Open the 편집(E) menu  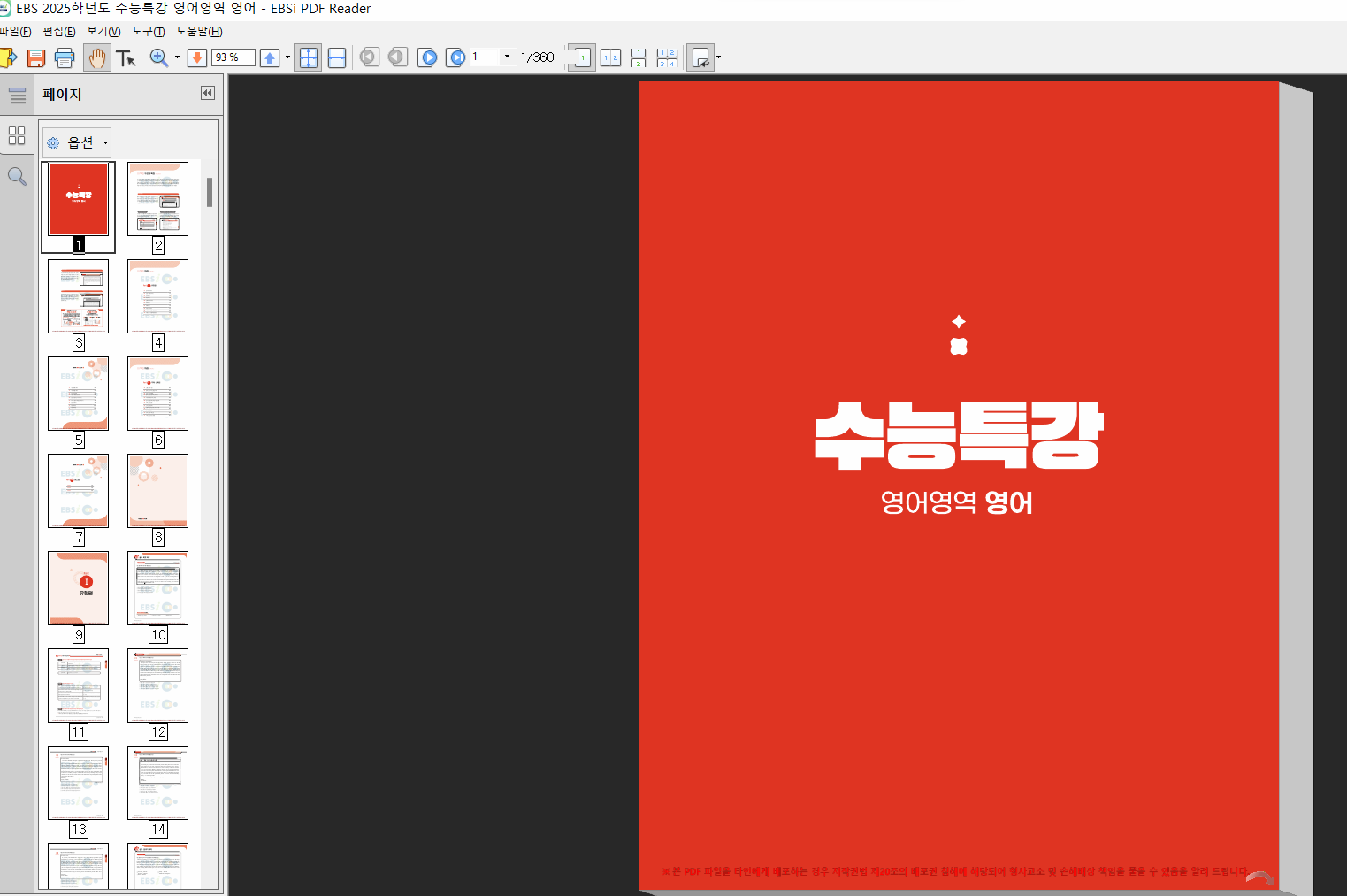coord(59,31)
